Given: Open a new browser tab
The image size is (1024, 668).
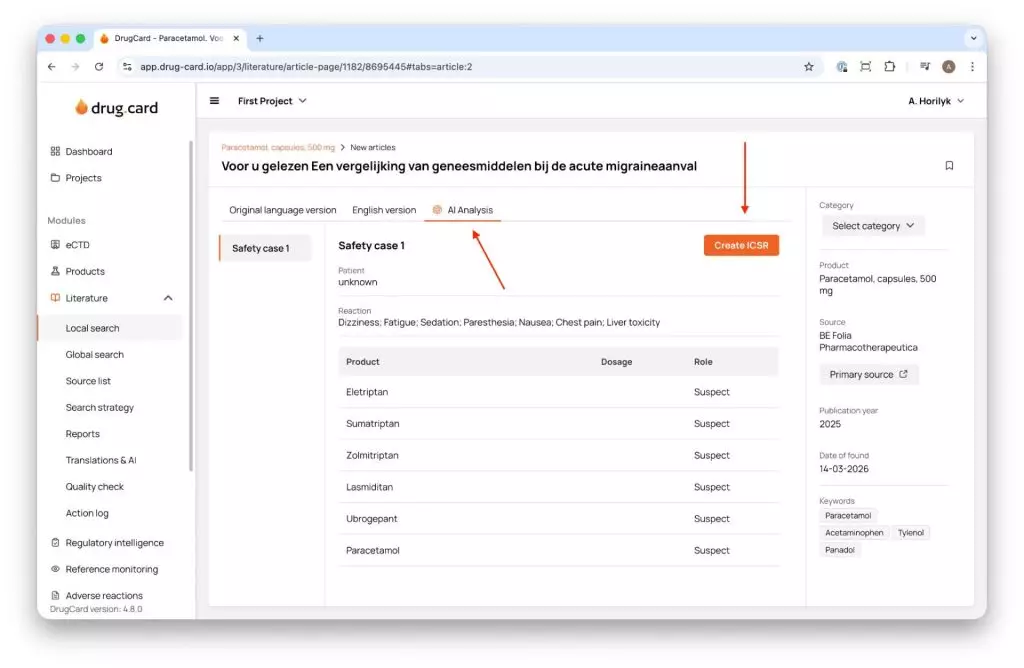Looking at the screenshot, I should [260, 39].
